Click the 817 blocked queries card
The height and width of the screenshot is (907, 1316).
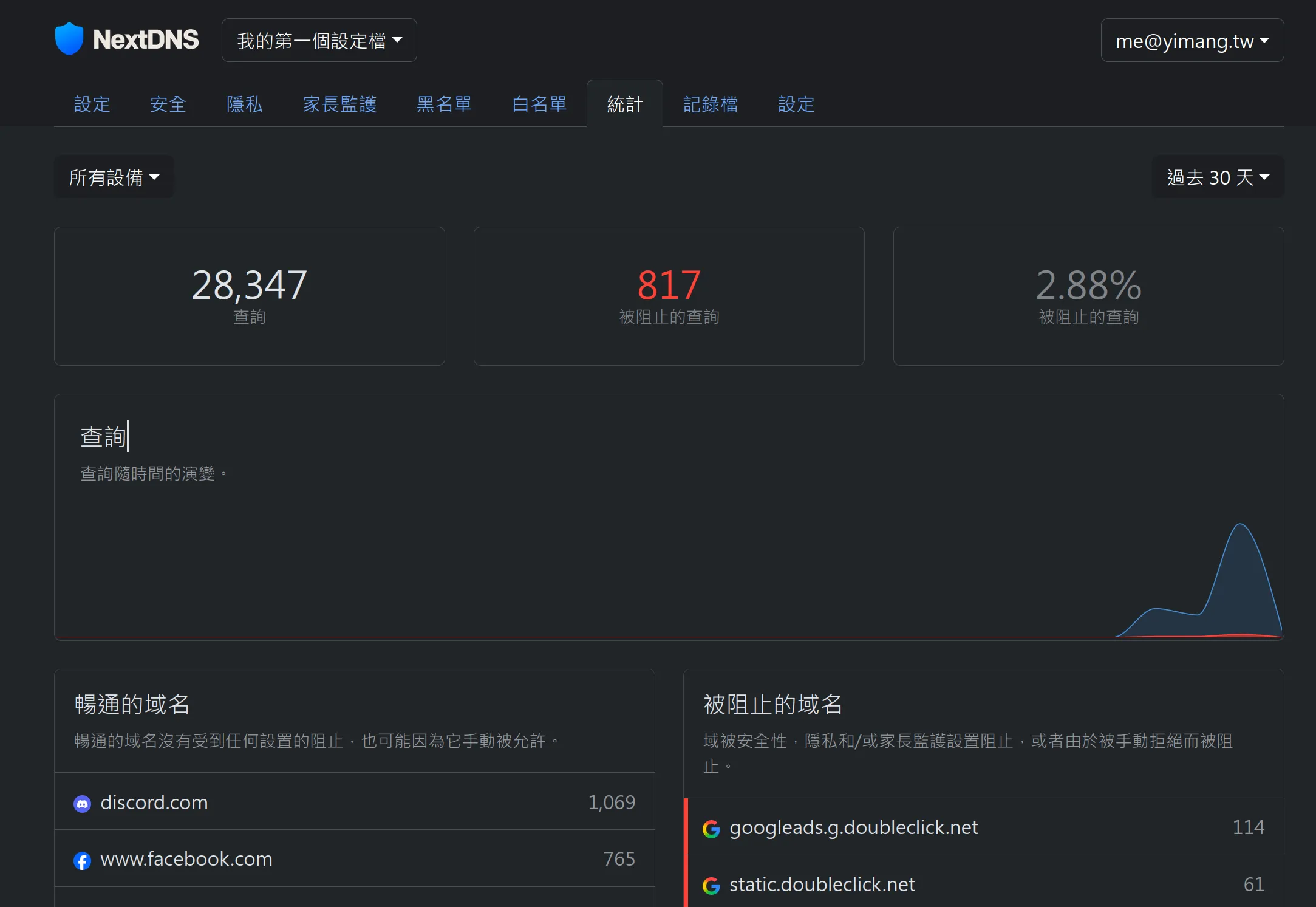pyautogui.click(x=669, y=296)
